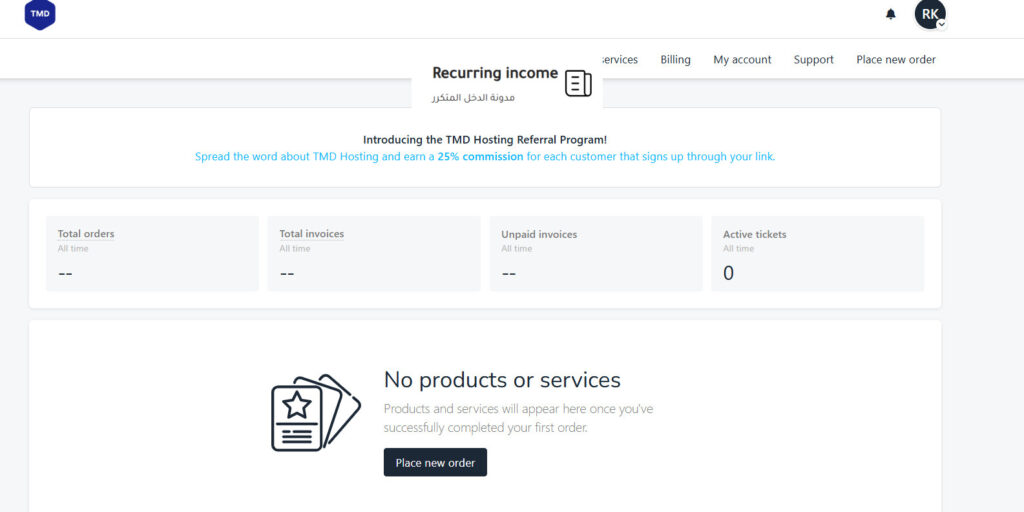Viewport: 1024px width, 512px height.
Task: Open the notifications bell
Action: click(x=891, y=14)
